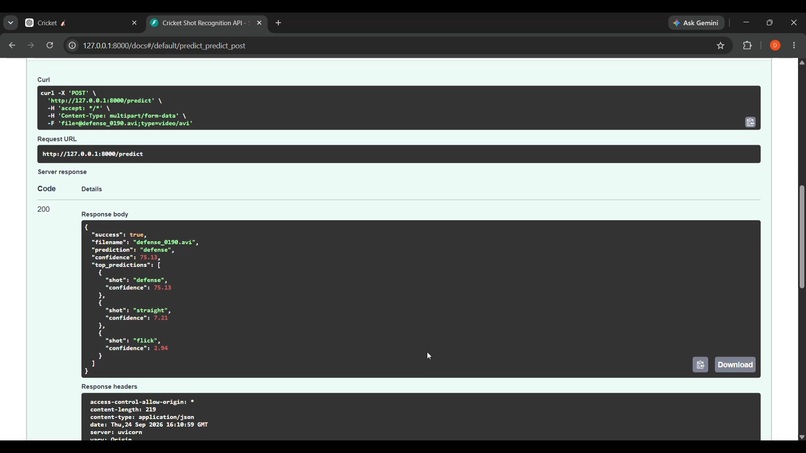Bookmark this page with the star icon
Screen dimensions: 806x453
coord(720,45)
